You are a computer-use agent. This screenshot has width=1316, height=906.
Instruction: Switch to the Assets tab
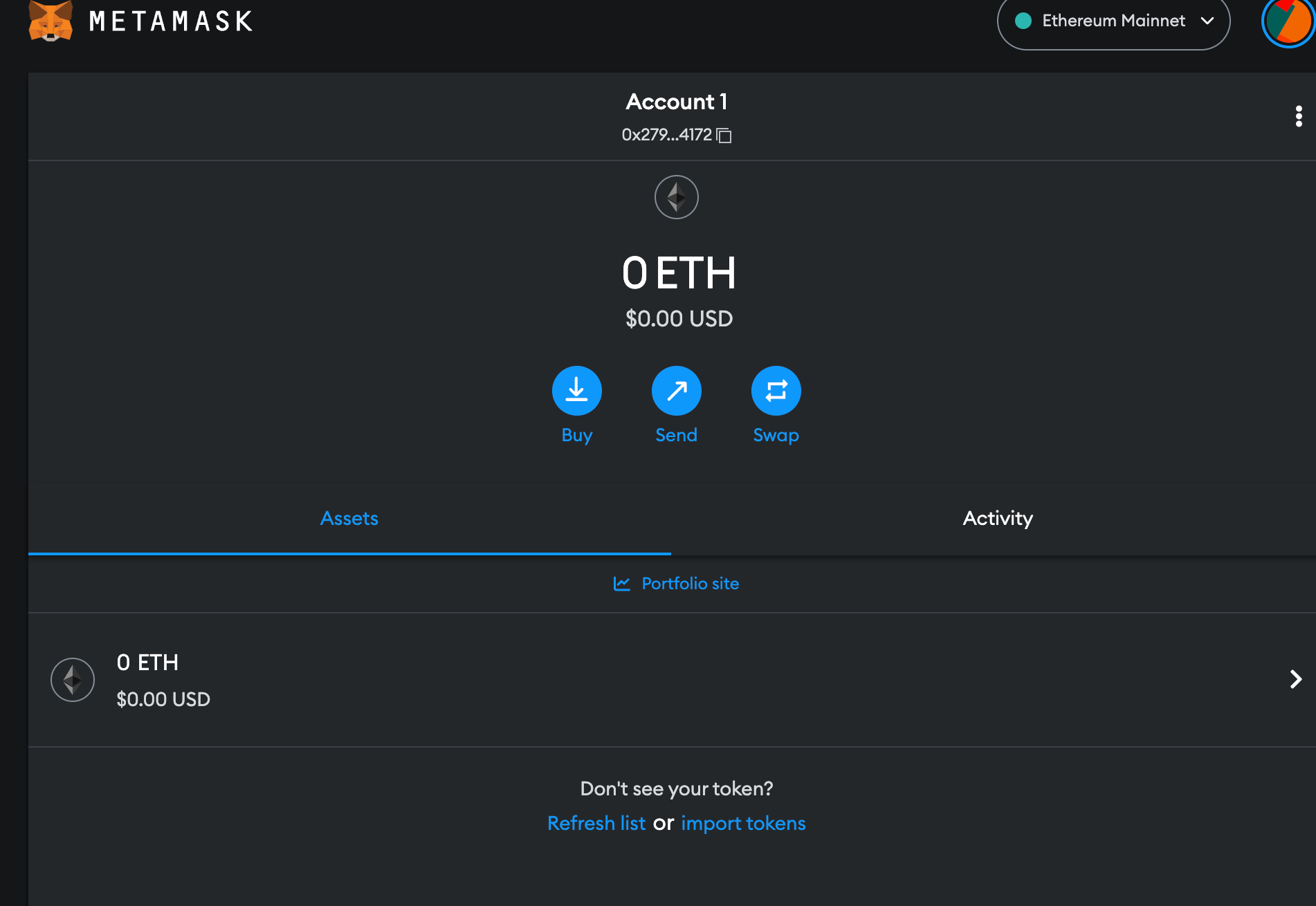click(349, 518)
